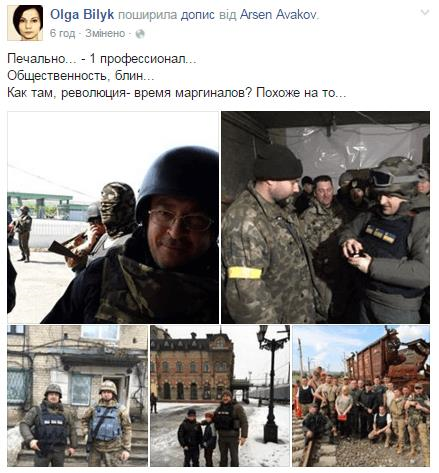Viewport: 439px width, 473px height.
Task: Open photo of soldier with yellow armband
Action: coord(326,217)
